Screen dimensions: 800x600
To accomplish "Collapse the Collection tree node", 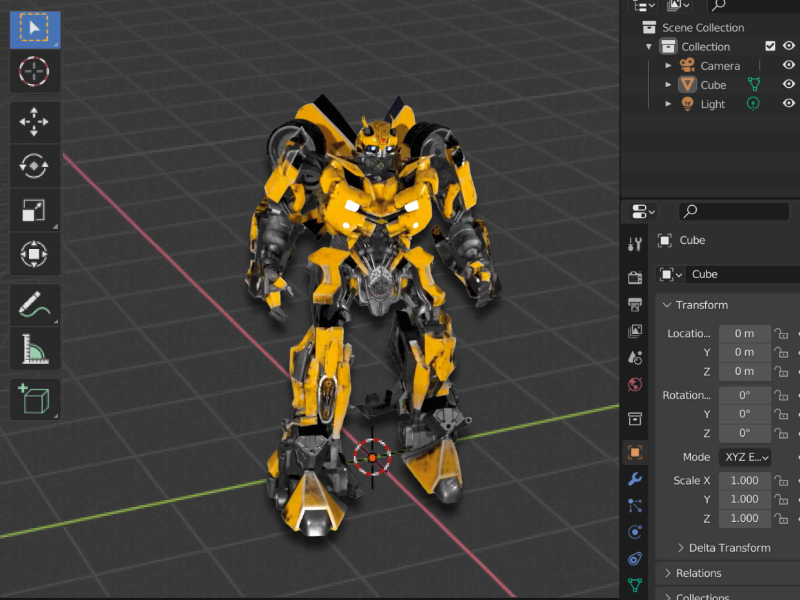I will point(648,46).
